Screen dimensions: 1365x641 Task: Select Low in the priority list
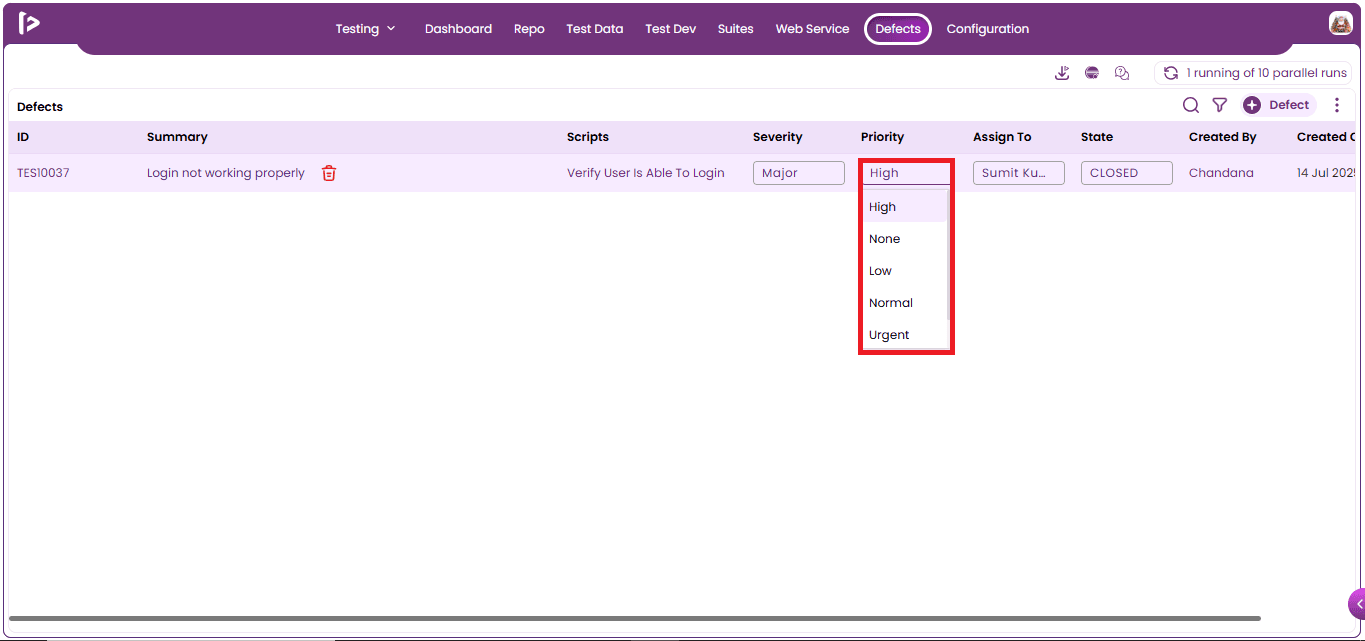905,271
